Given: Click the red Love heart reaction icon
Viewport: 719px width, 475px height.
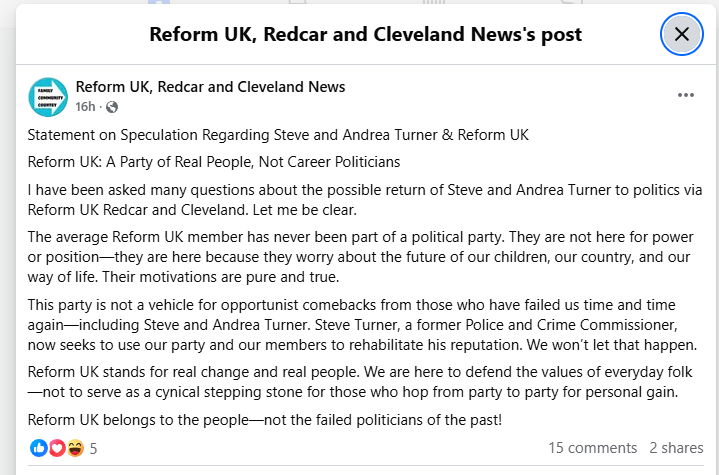Looking at the screenshot, I should pos(56,448).
